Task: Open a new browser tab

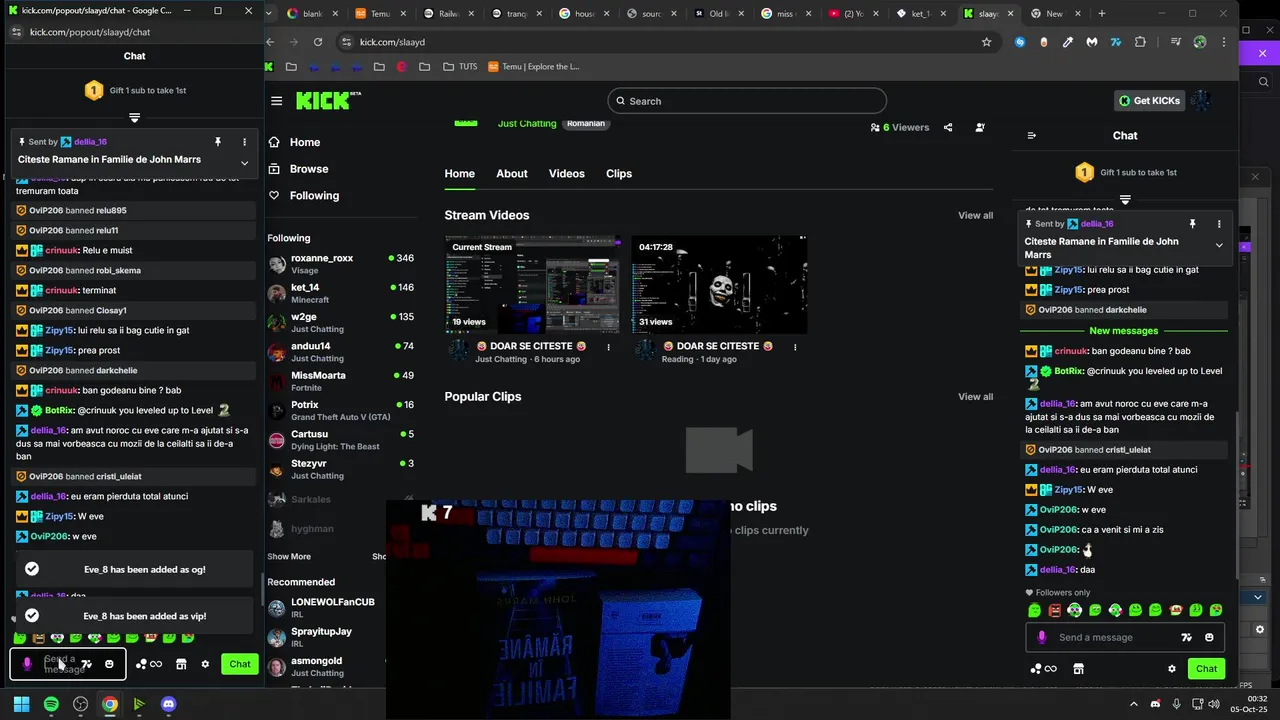Action: click(x=1101, y=14)
